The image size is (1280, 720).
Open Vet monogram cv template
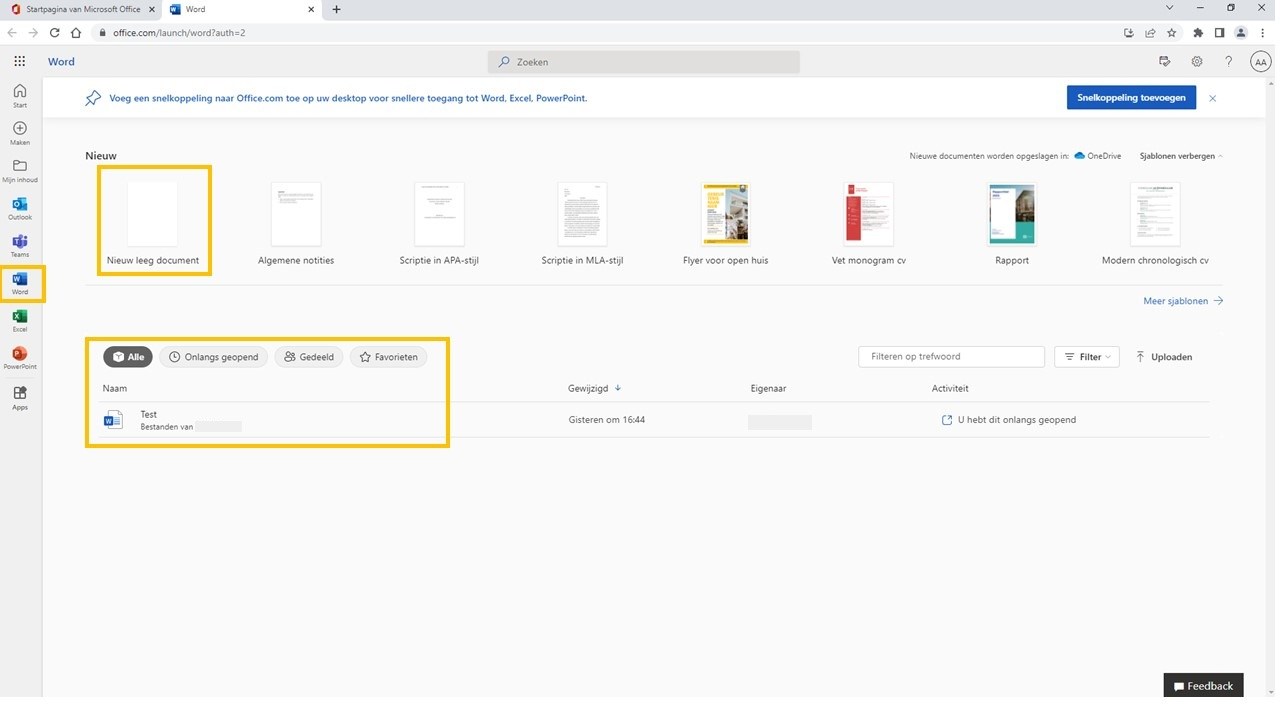click(x=868, y=225)
